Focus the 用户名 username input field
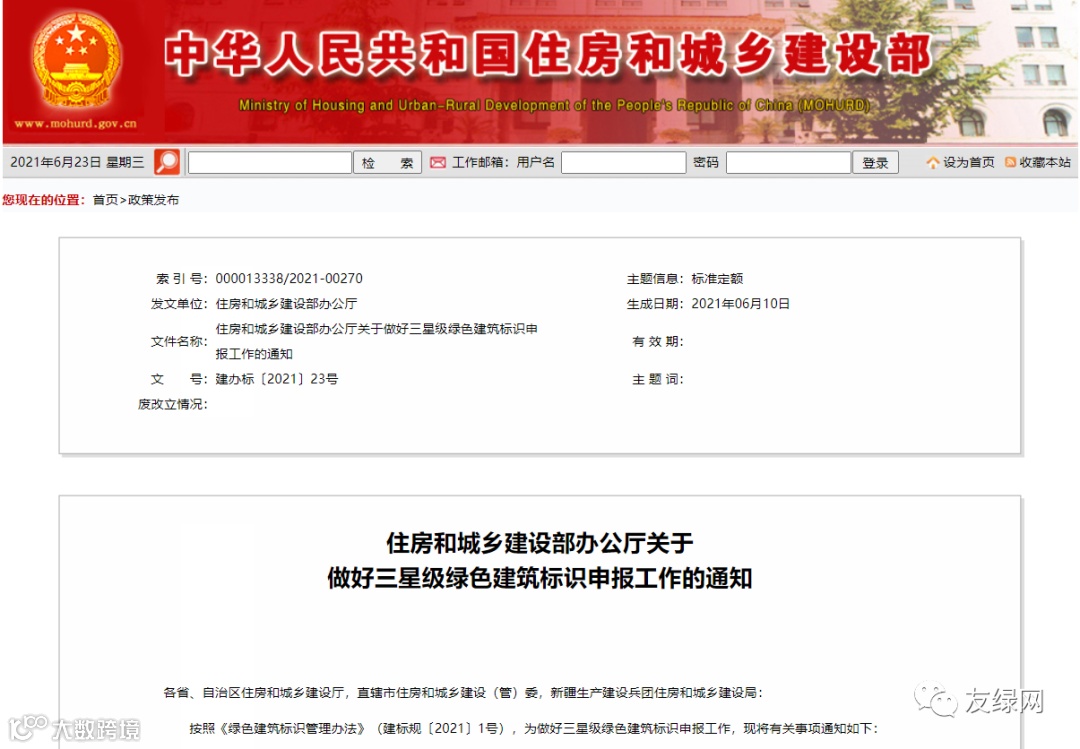Screen dimensions: 1080x749 623,163
